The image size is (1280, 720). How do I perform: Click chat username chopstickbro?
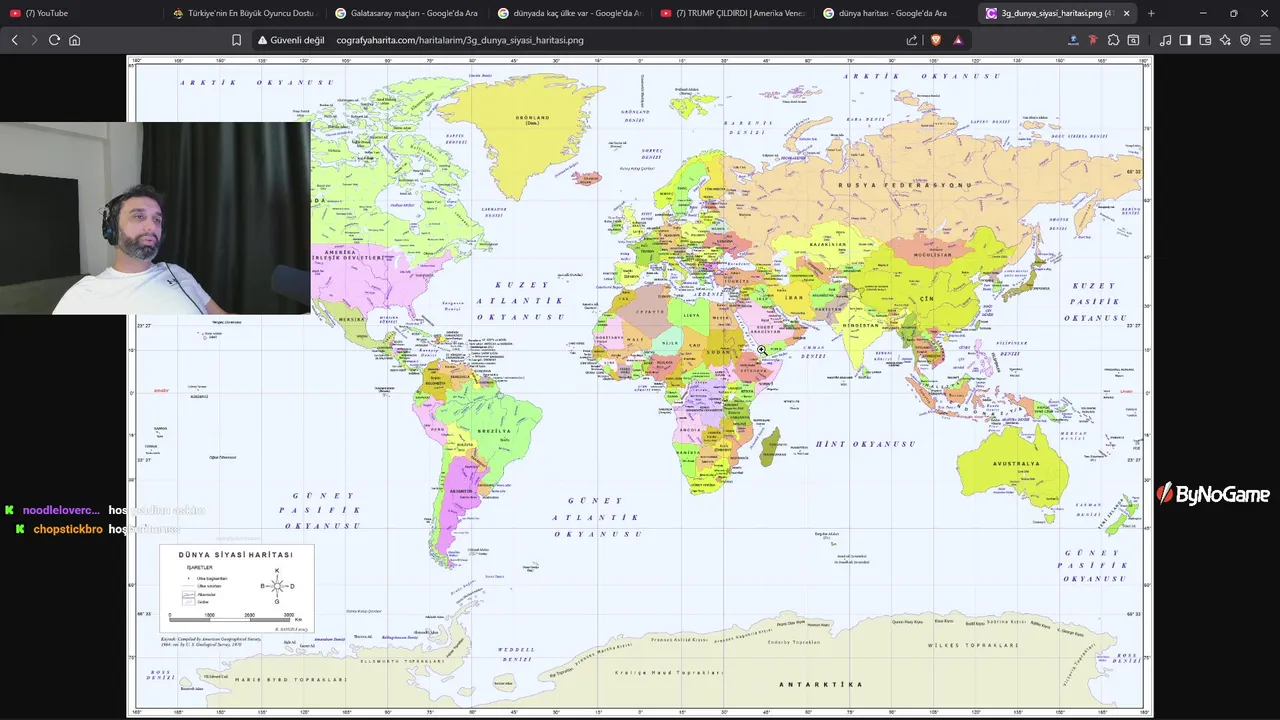(68, 529)
